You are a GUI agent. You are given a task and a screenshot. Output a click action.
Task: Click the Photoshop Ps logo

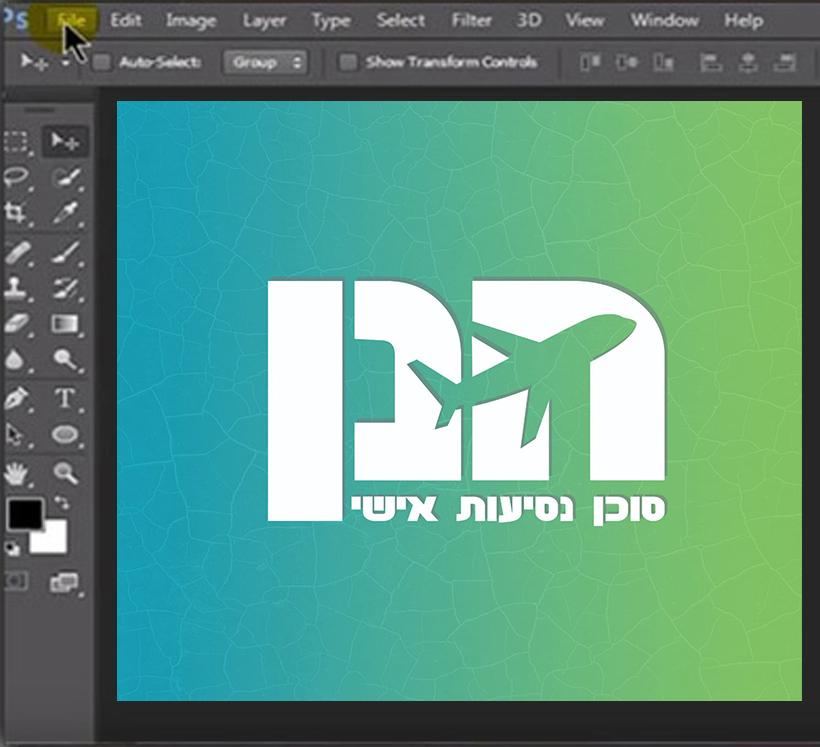[x=16, y=21]
